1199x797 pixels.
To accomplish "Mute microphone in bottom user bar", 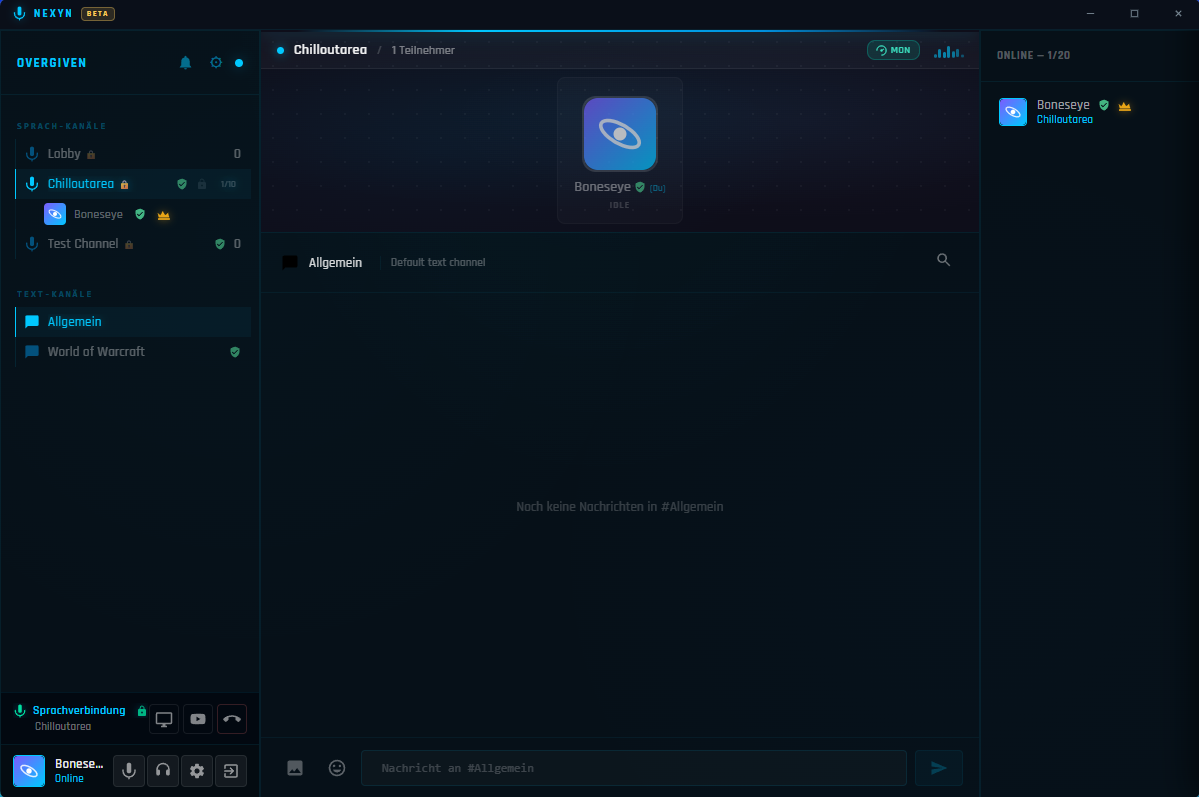I will coord(129,770).
